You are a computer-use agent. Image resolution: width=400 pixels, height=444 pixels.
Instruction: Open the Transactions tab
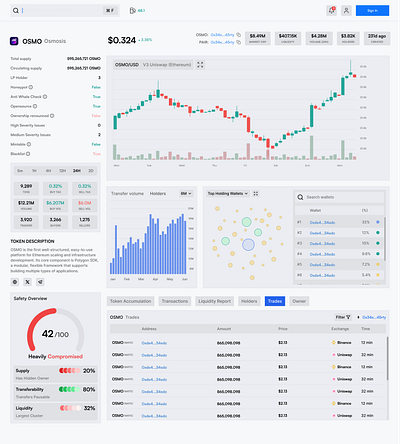pyautogui.click(x=175, y=301)
